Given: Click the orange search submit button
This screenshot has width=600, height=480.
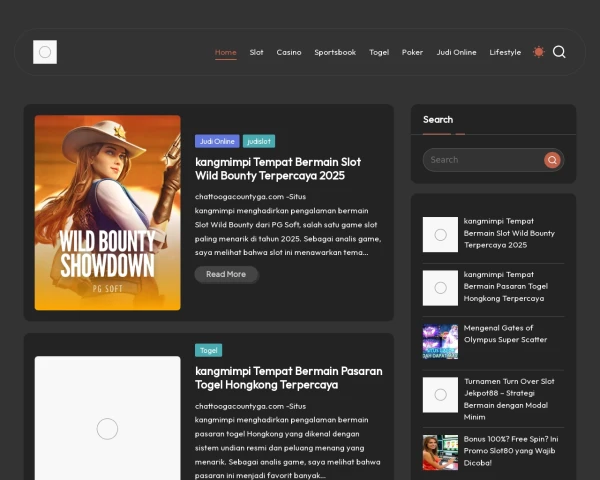Looking at the screenshot, I should pyautogui.click(x=552, y=160).
